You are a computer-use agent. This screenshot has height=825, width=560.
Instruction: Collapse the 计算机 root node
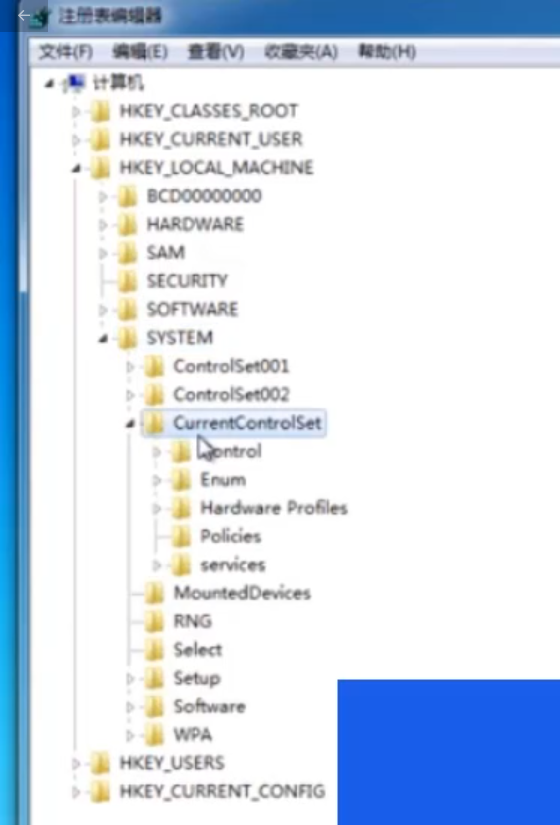point(49,83)
